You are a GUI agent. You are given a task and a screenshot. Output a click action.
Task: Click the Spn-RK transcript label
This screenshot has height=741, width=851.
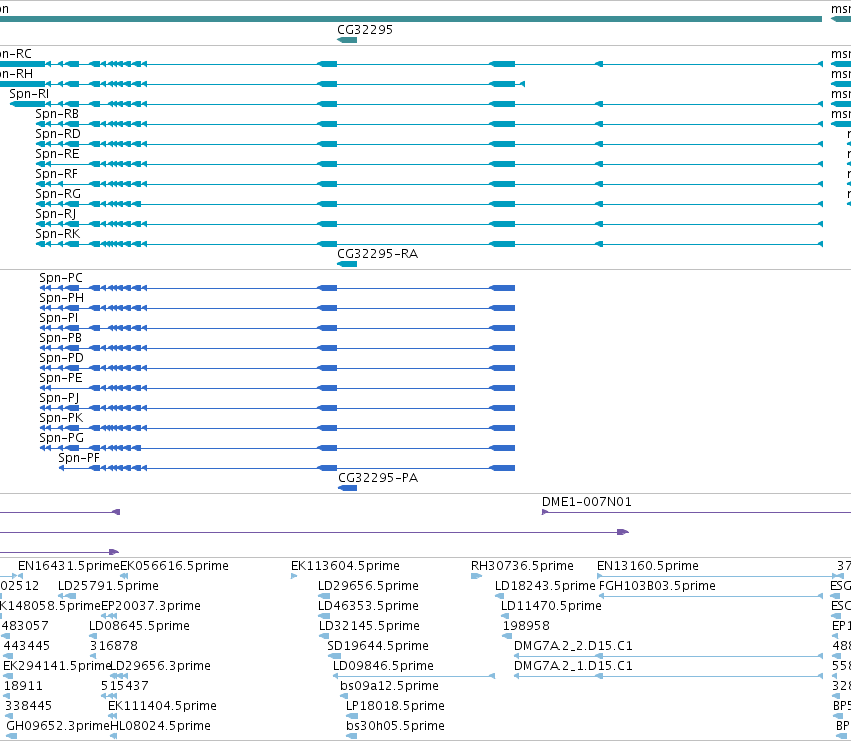click(58, 234)
